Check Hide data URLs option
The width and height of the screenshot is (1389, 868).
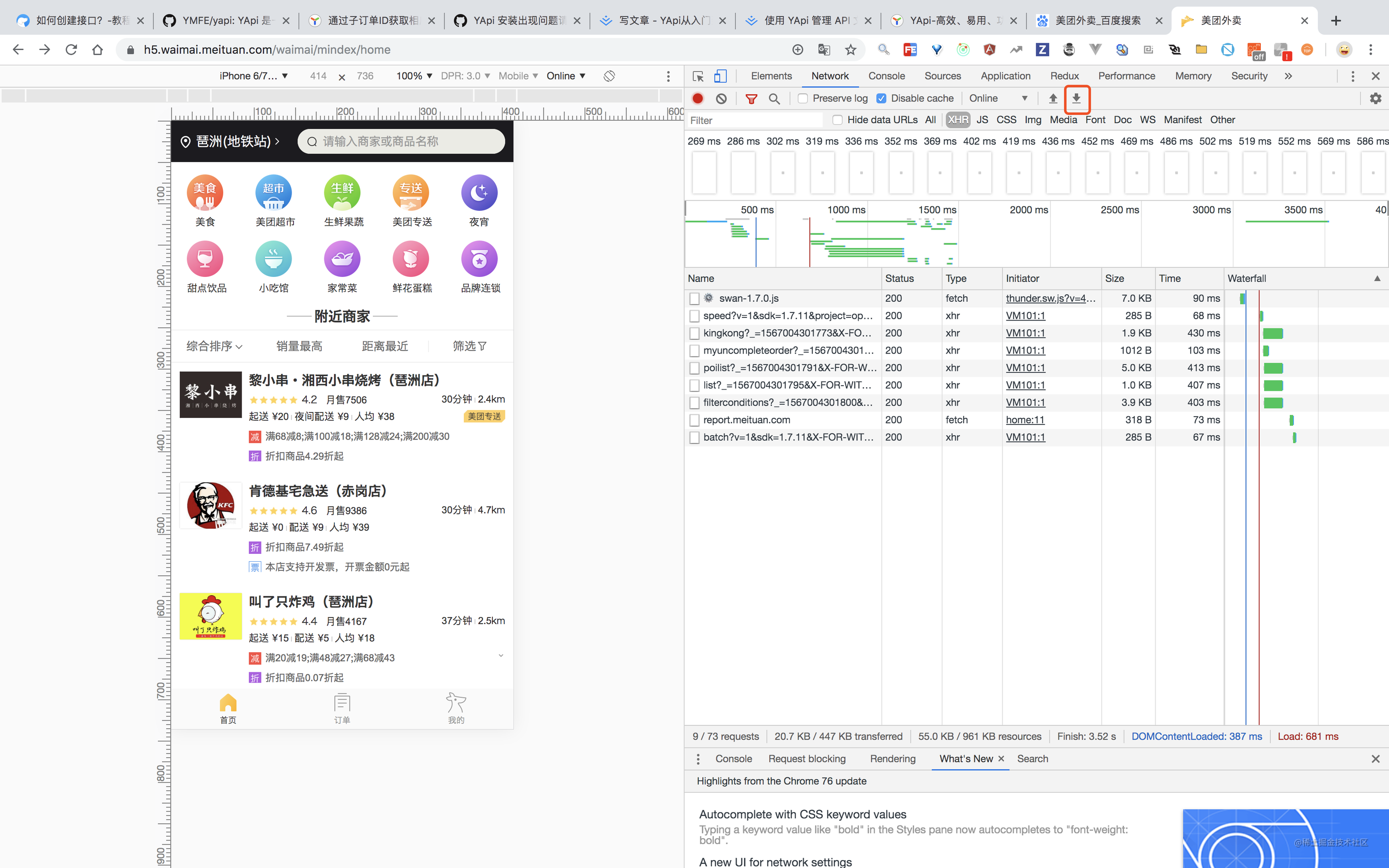[837, 120]
